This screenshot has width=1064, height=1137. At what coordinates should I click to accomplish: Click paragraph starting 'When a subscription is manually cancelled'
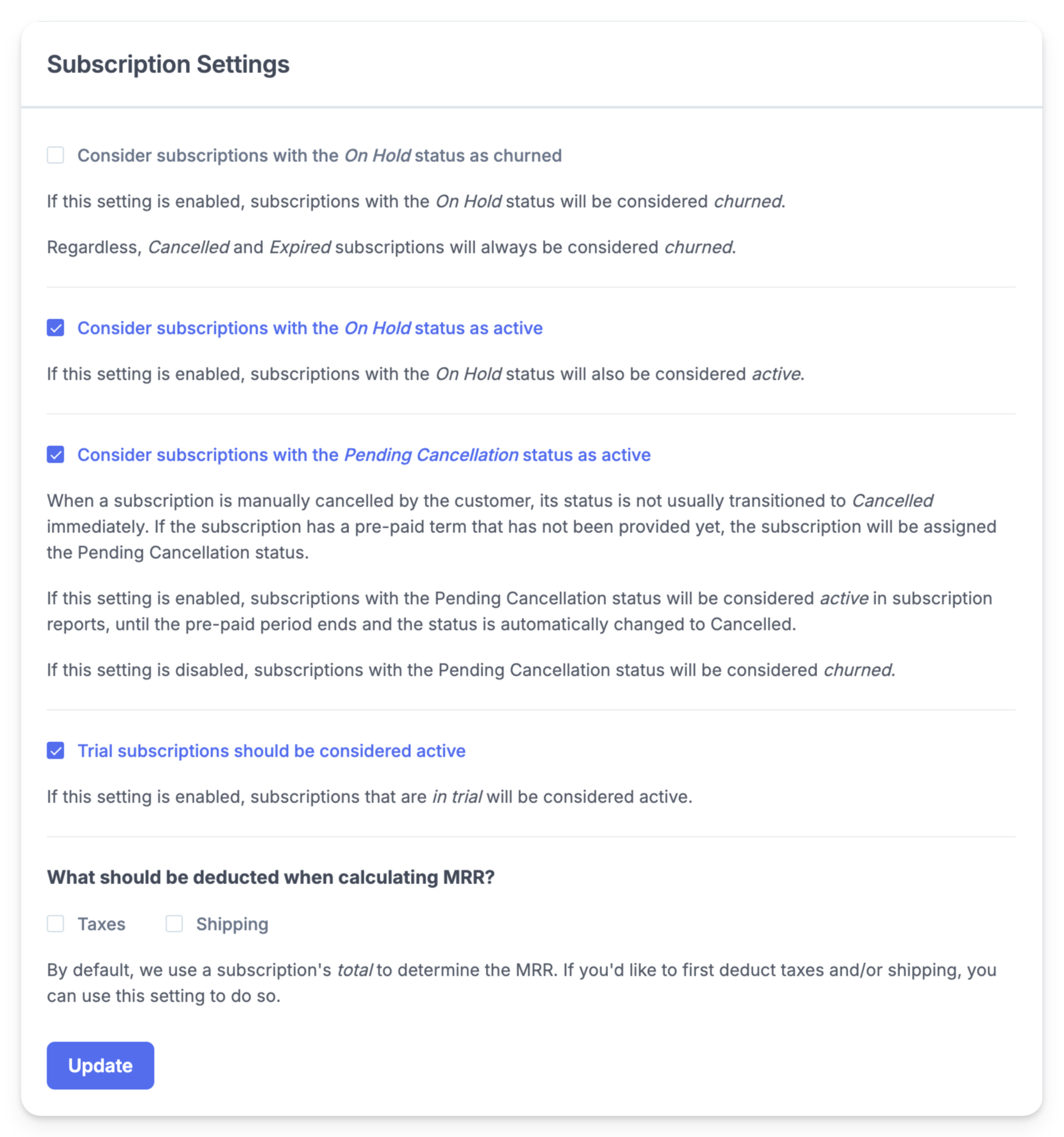click(522, 526)
